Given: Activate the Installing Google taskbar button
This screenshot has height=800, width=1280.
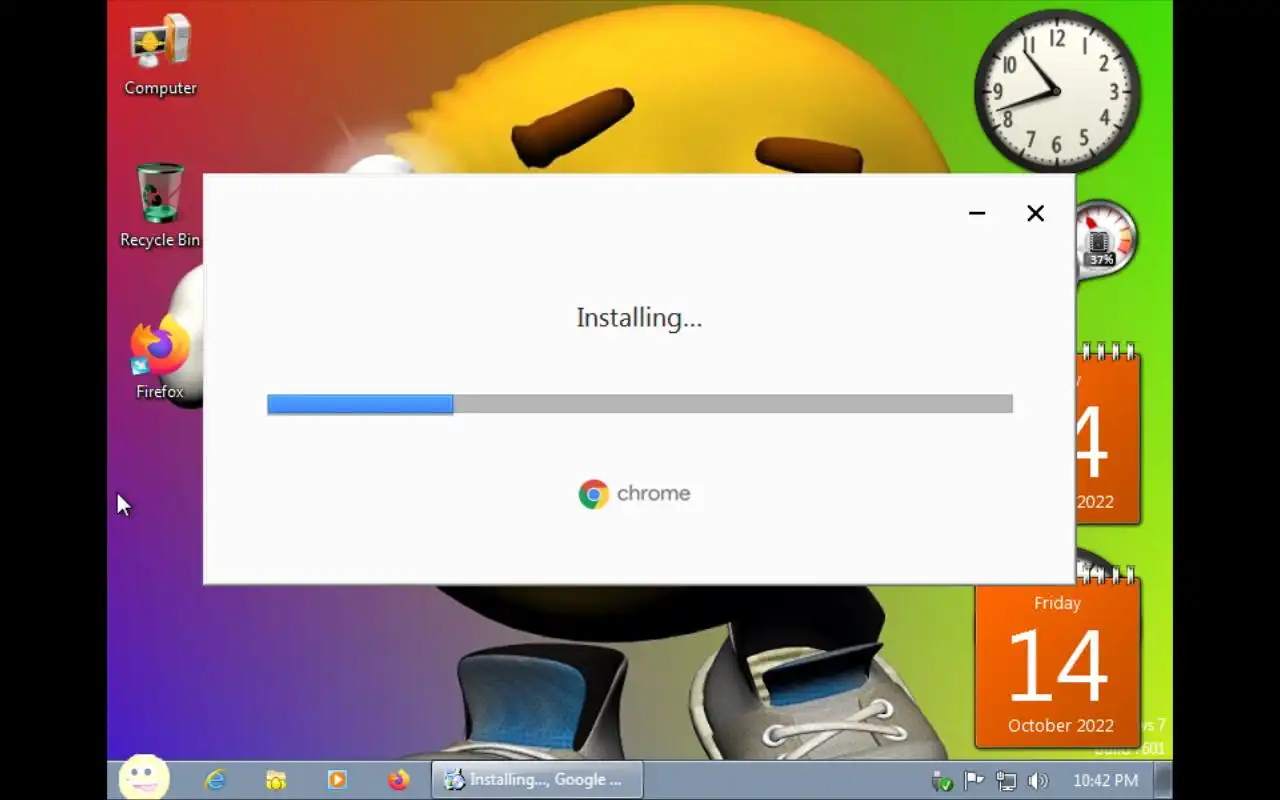Looking at the screenshot, I should 537,780.
